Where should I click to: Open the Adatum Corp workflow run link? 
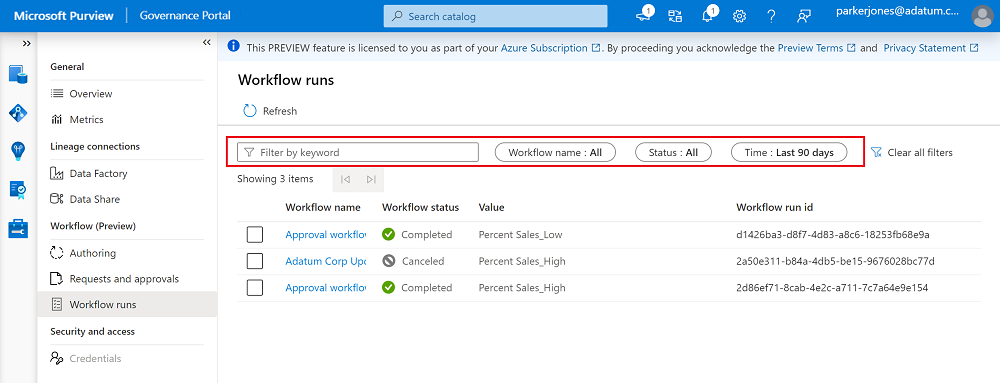coord(325,261)
